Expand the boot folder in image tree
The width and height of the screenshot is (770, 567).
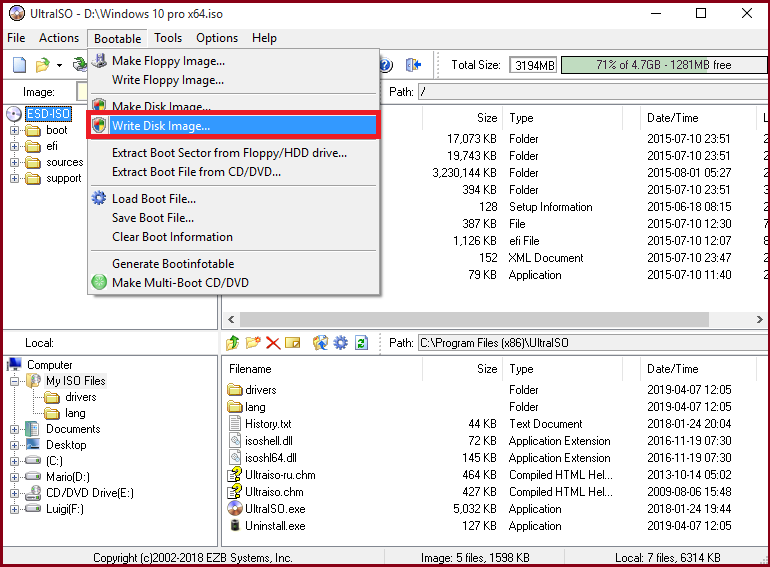14,131
